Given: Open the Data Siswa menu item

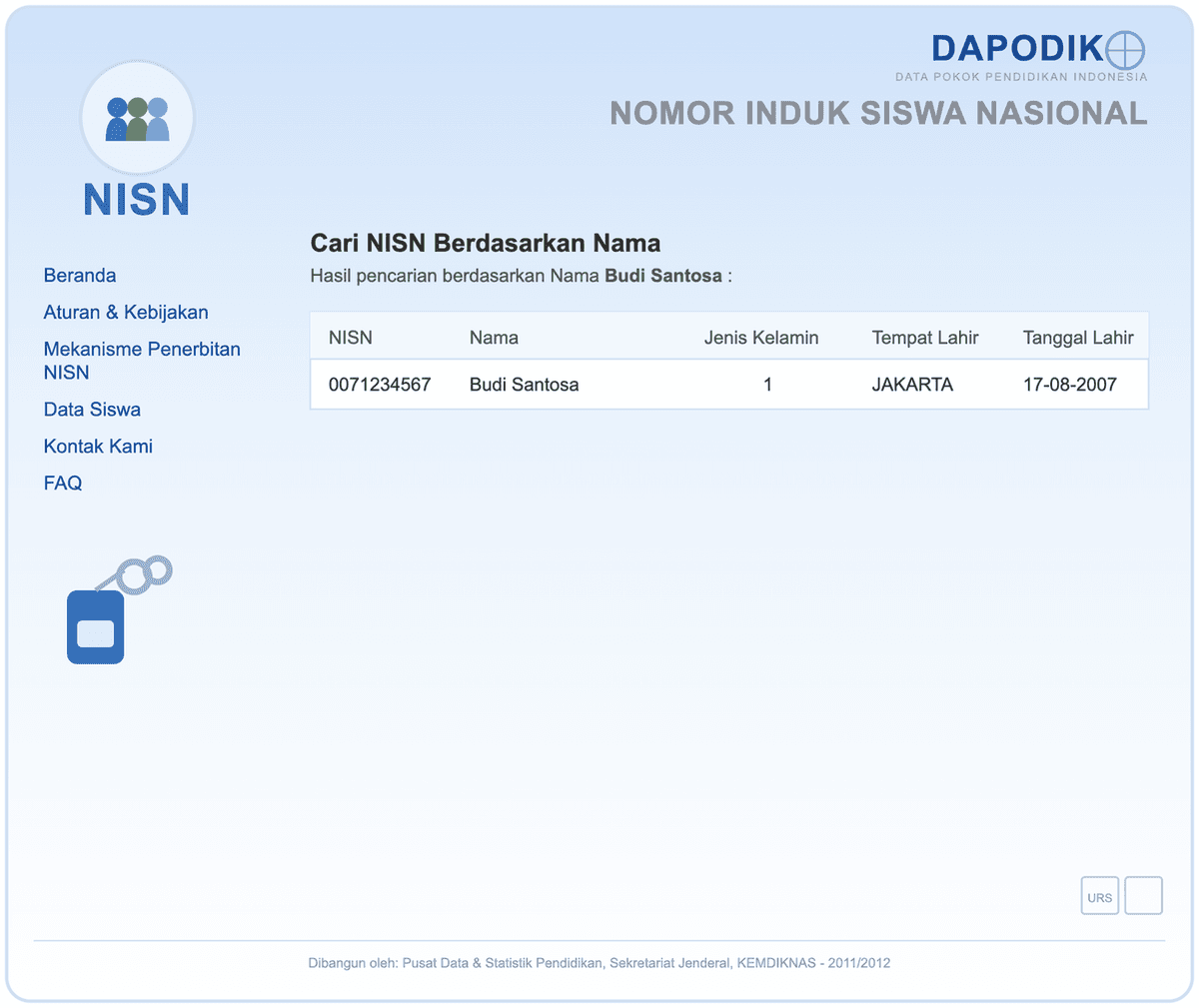Looking at the screenshot, I should click(92, 409).
